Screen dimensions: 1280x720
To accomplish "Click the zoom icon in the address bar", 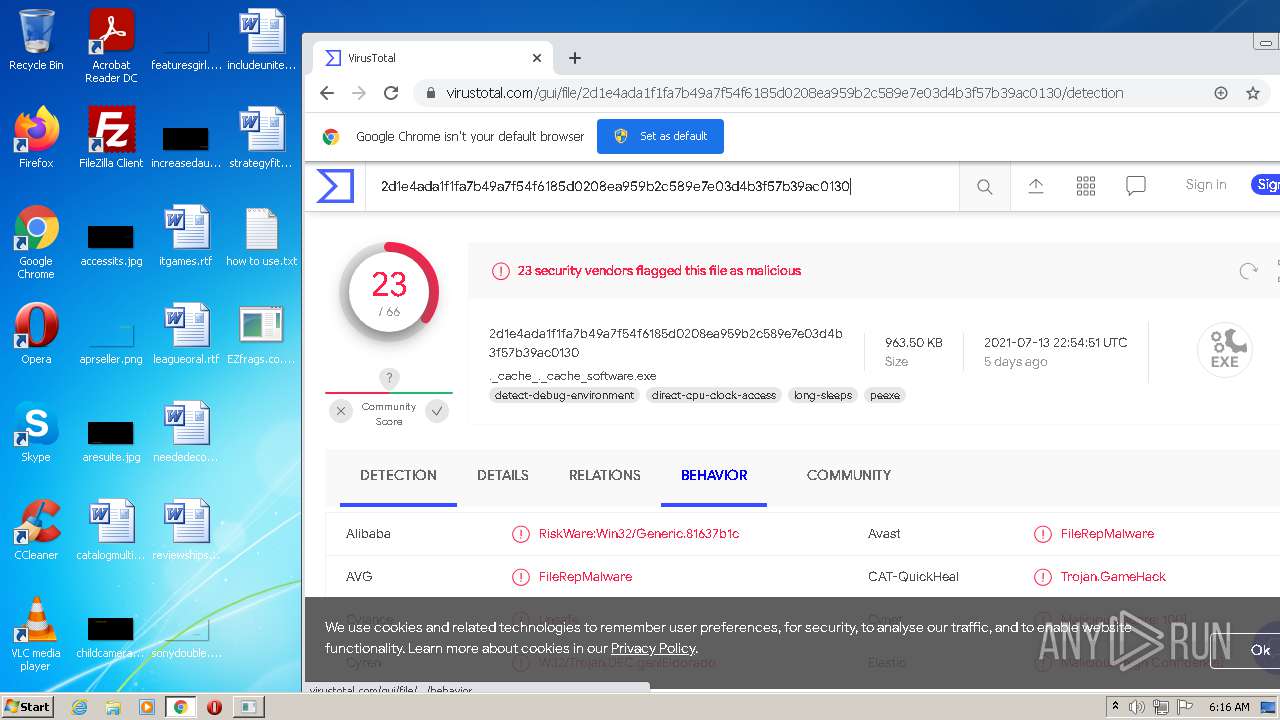I will click(1221, 93).
